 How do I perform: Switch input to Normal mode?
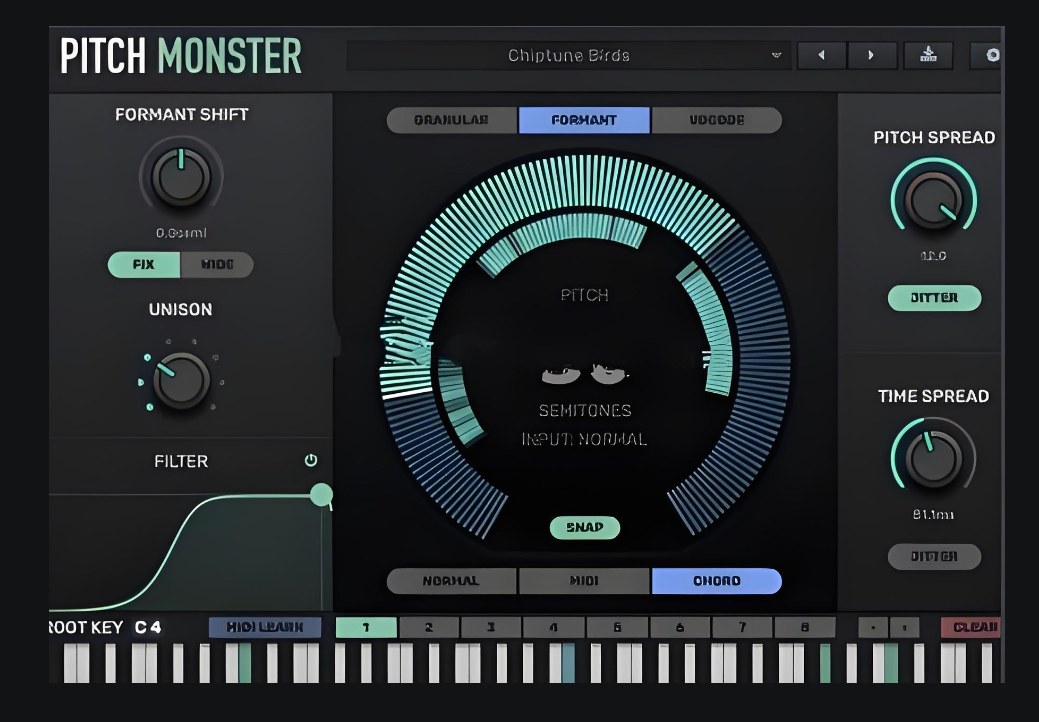(x=451, y=581)
